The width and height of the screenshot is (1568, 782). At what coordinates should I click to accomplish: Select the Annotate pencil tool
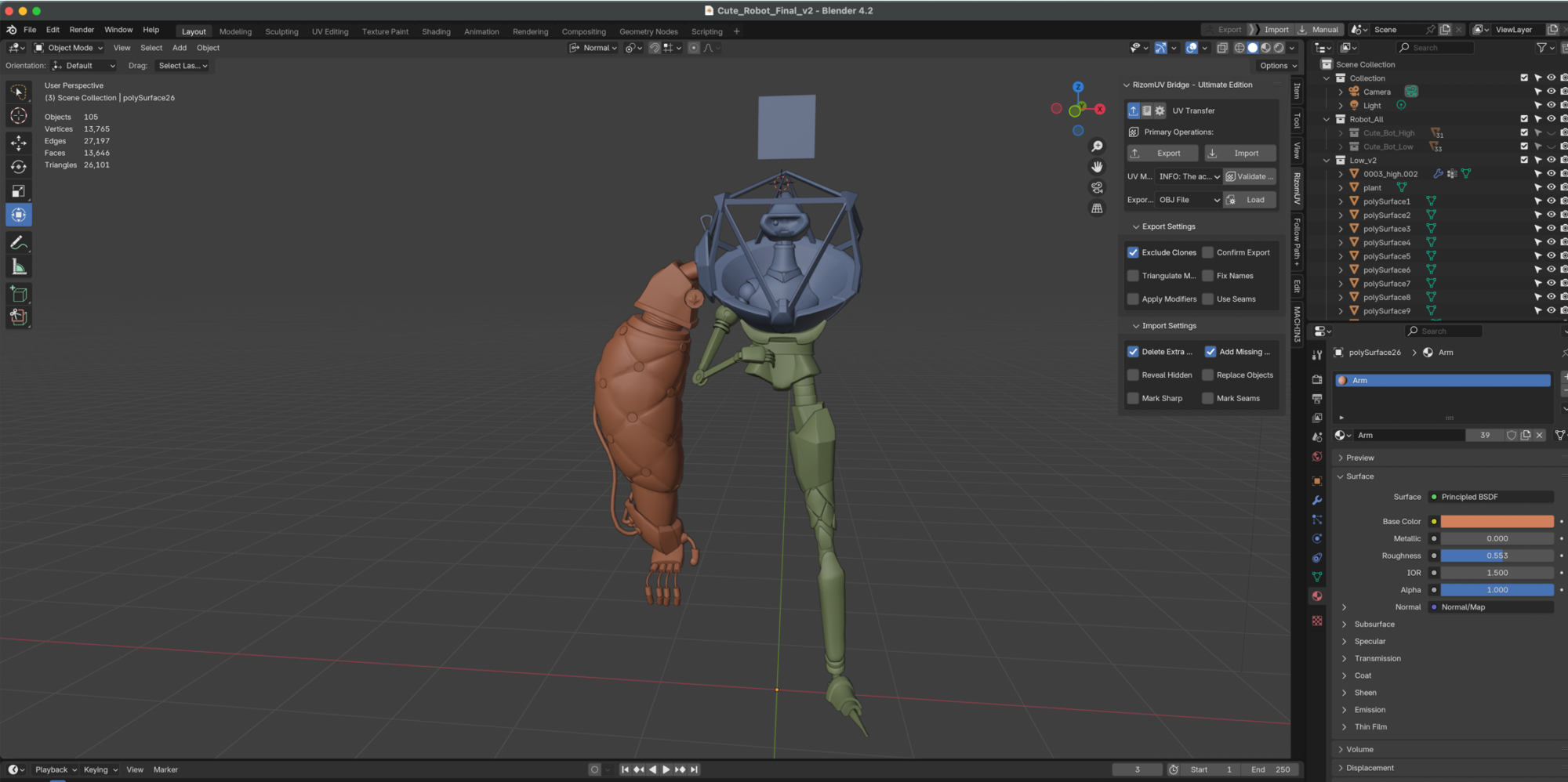coord(19,243)
